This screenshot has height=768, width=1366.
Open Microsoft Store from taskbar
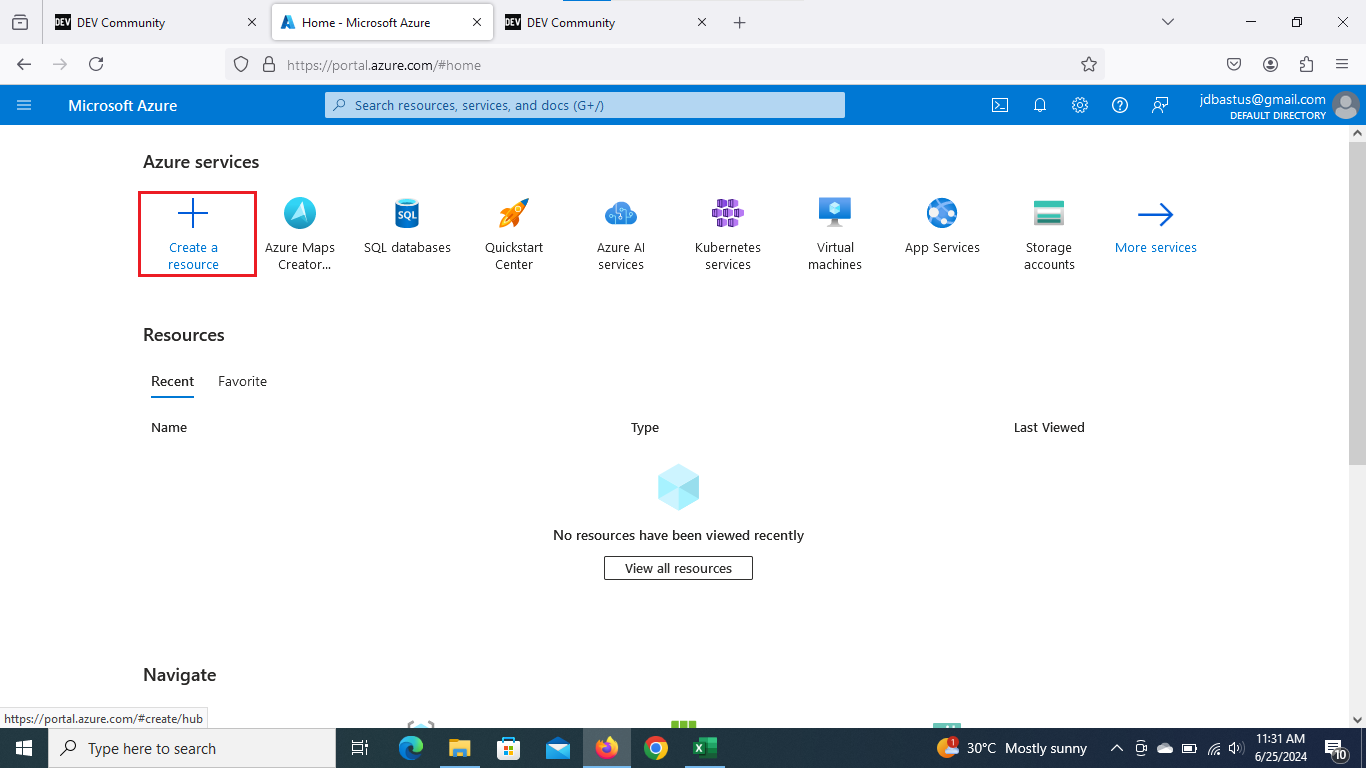click(508, 748)
